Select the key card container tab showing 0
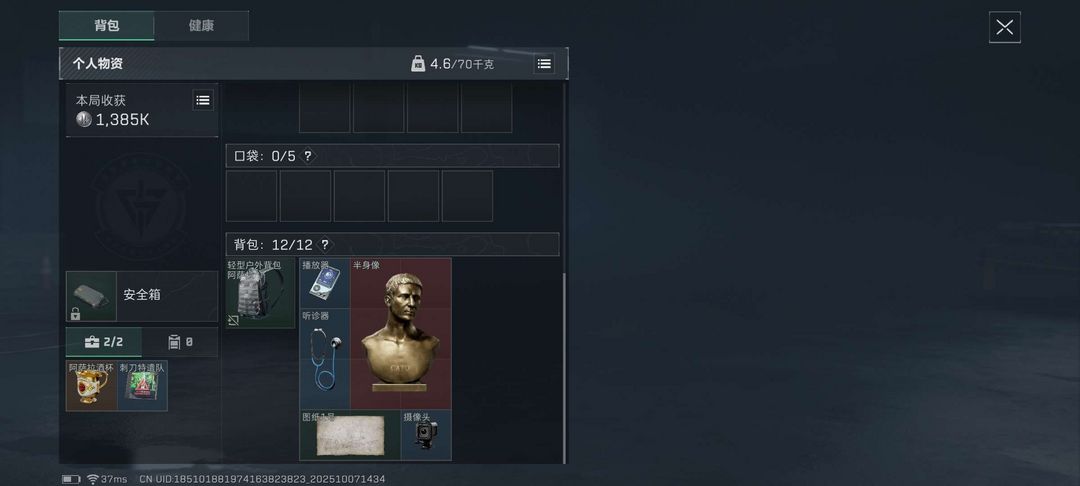 pyautogui.click(x=180, y=341)
